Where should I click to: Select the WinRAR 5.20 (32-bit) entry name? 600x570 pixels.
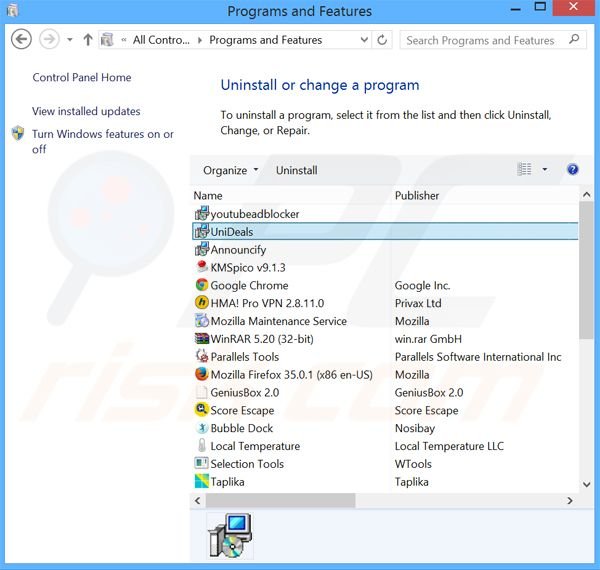262,339
